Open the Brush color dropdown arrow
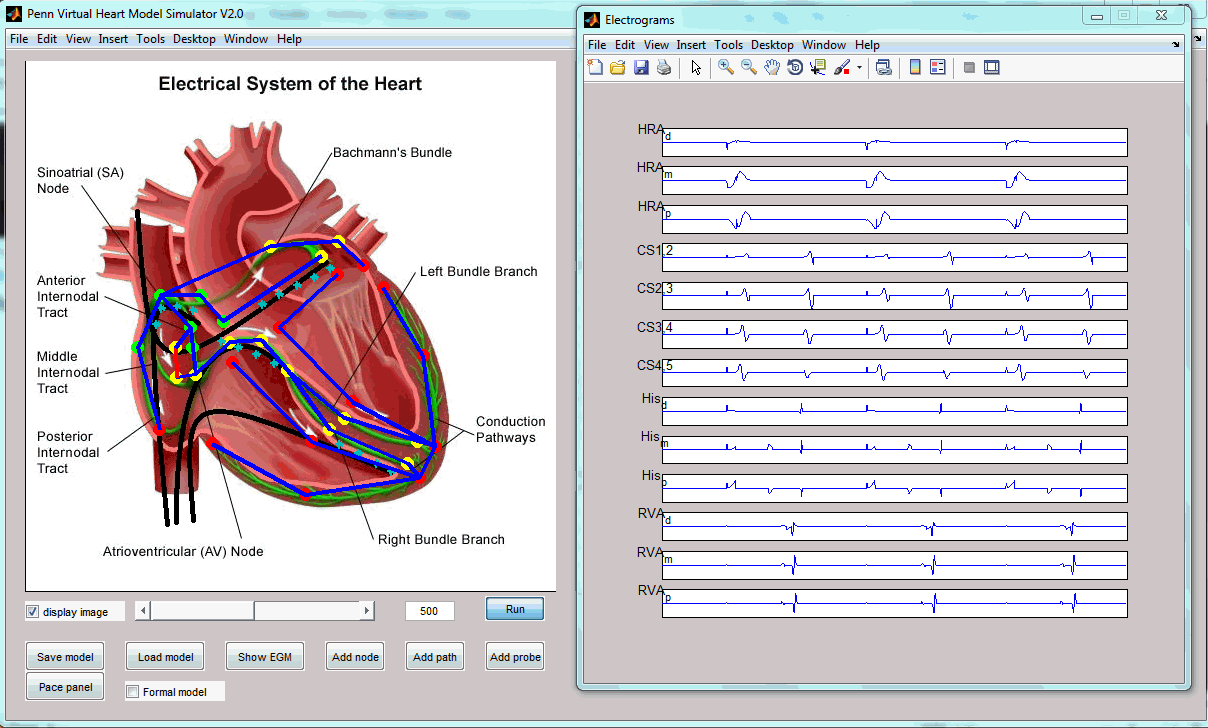This screenshot has height=728, width=1208. pyautogui.click(x=859, y=69)
